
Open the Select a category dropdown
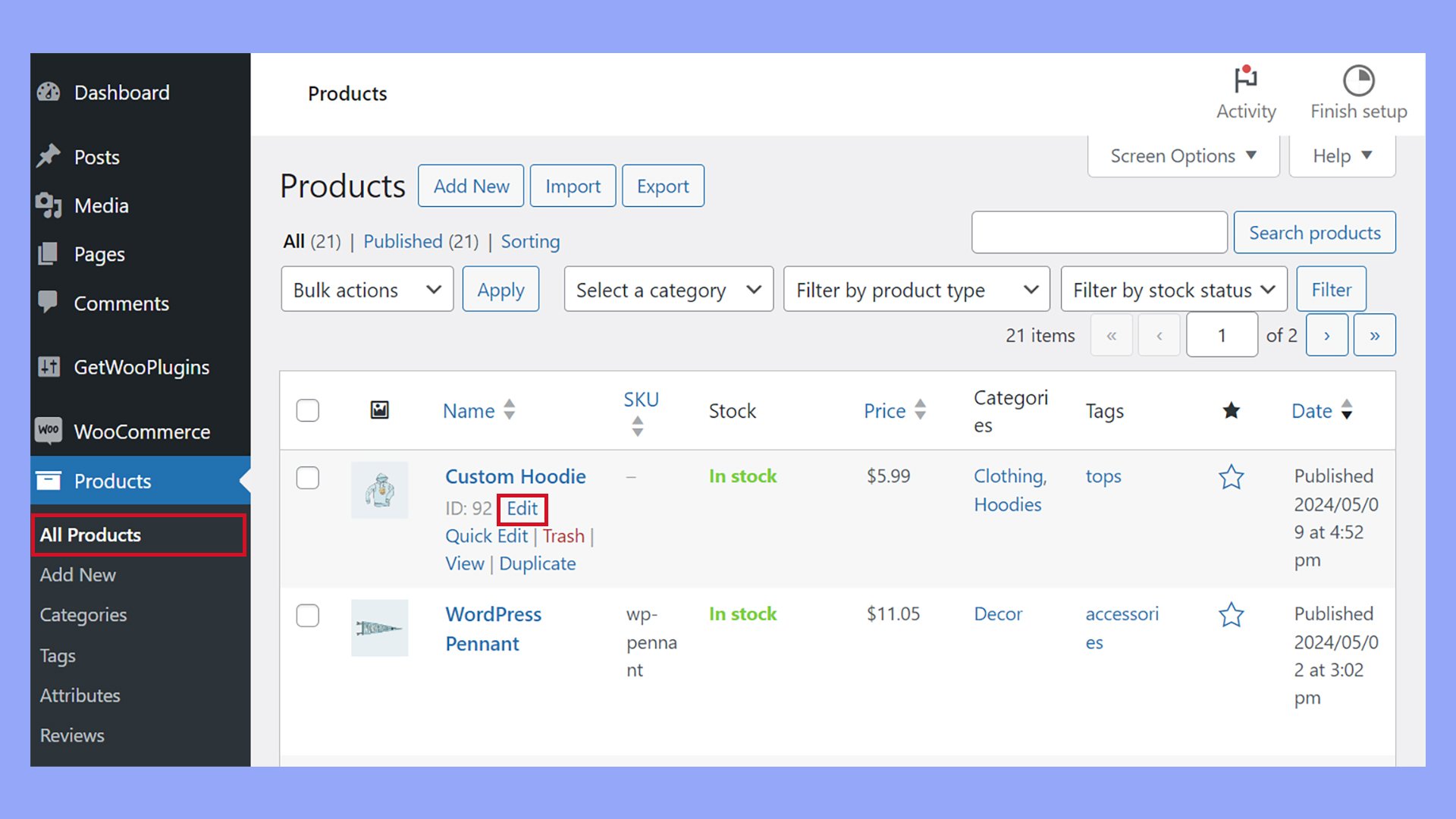pos(667,289)
